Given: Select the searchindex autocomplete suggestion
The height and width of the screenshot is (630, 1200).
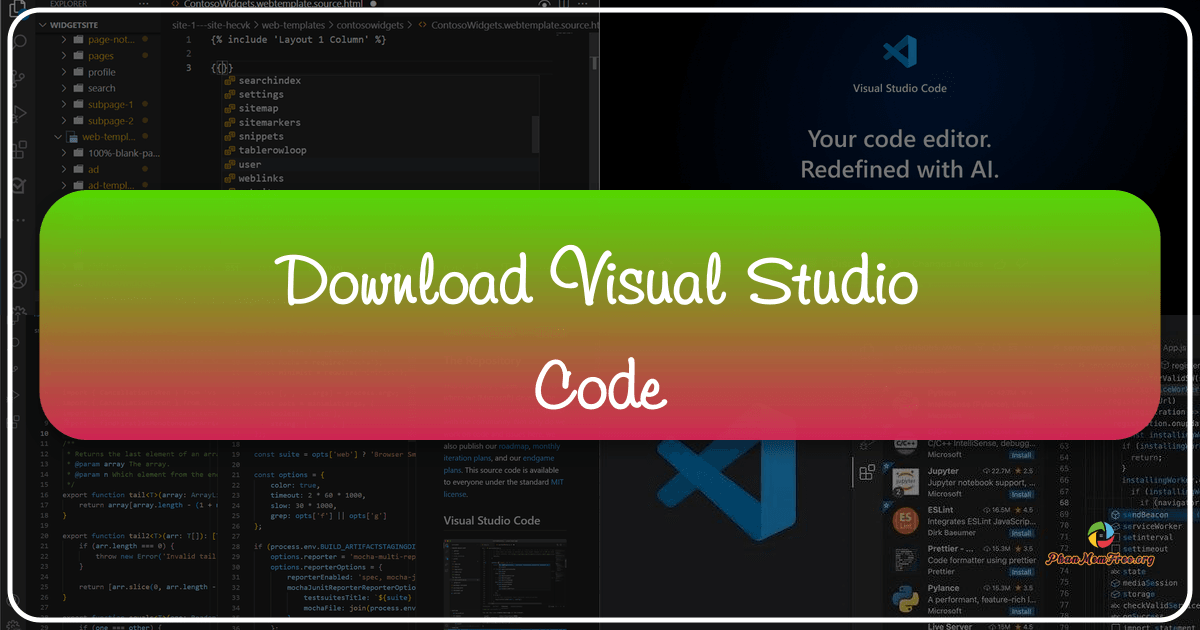Looking at the screenshot, I should (270, 81).
